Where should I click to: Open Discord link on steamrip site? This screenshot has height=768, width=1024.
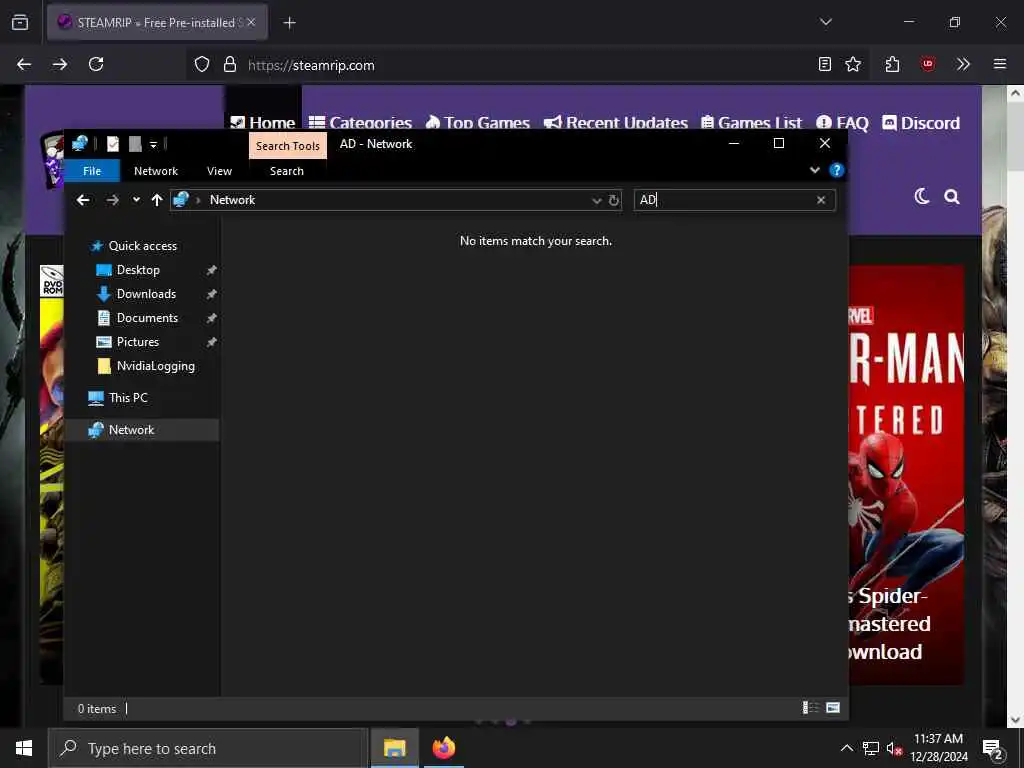tap(921, 123)
